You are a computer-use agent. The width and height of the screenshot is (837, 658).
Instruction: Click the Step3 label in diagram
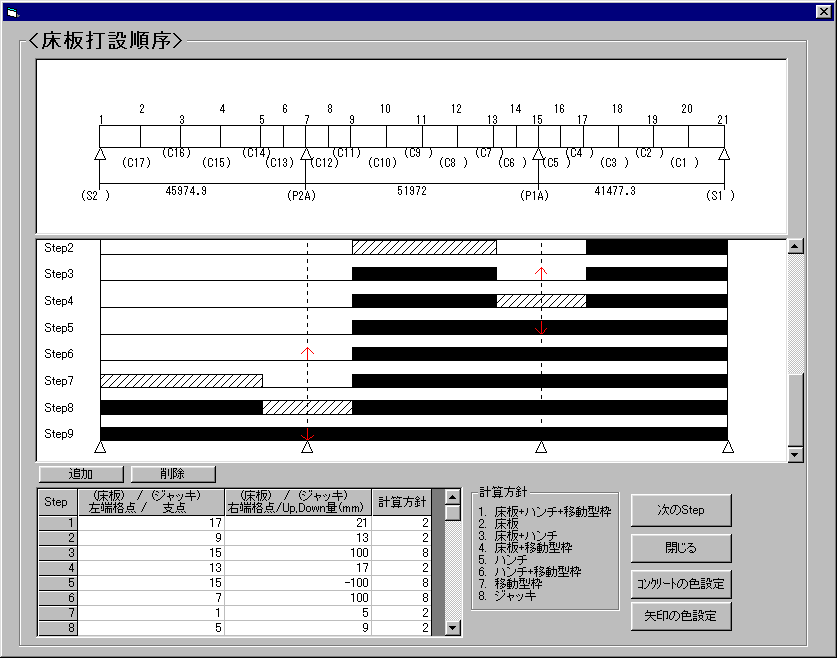point(59,274)
